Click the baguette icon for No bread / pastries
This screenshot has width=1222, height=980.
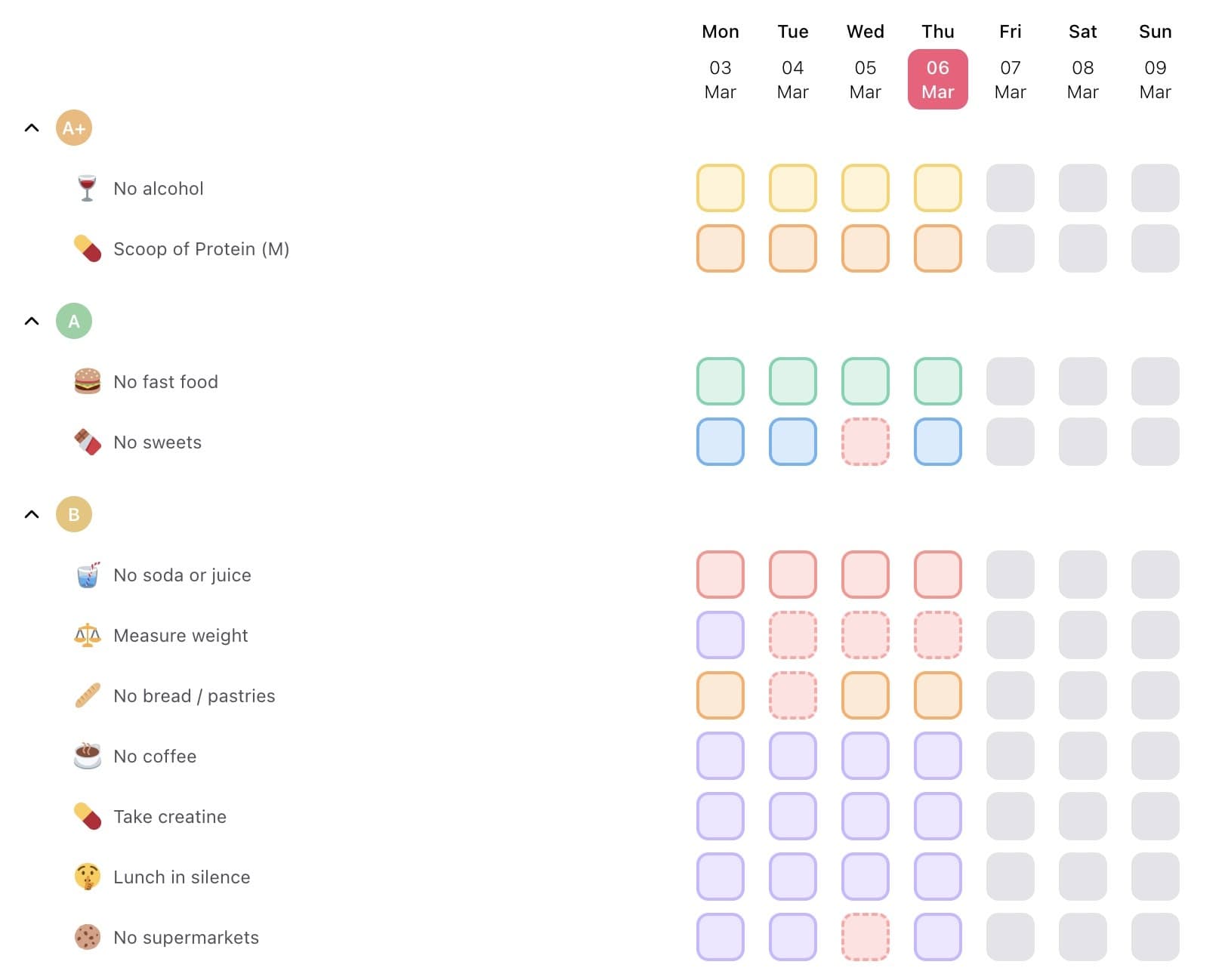pos(87,695)
